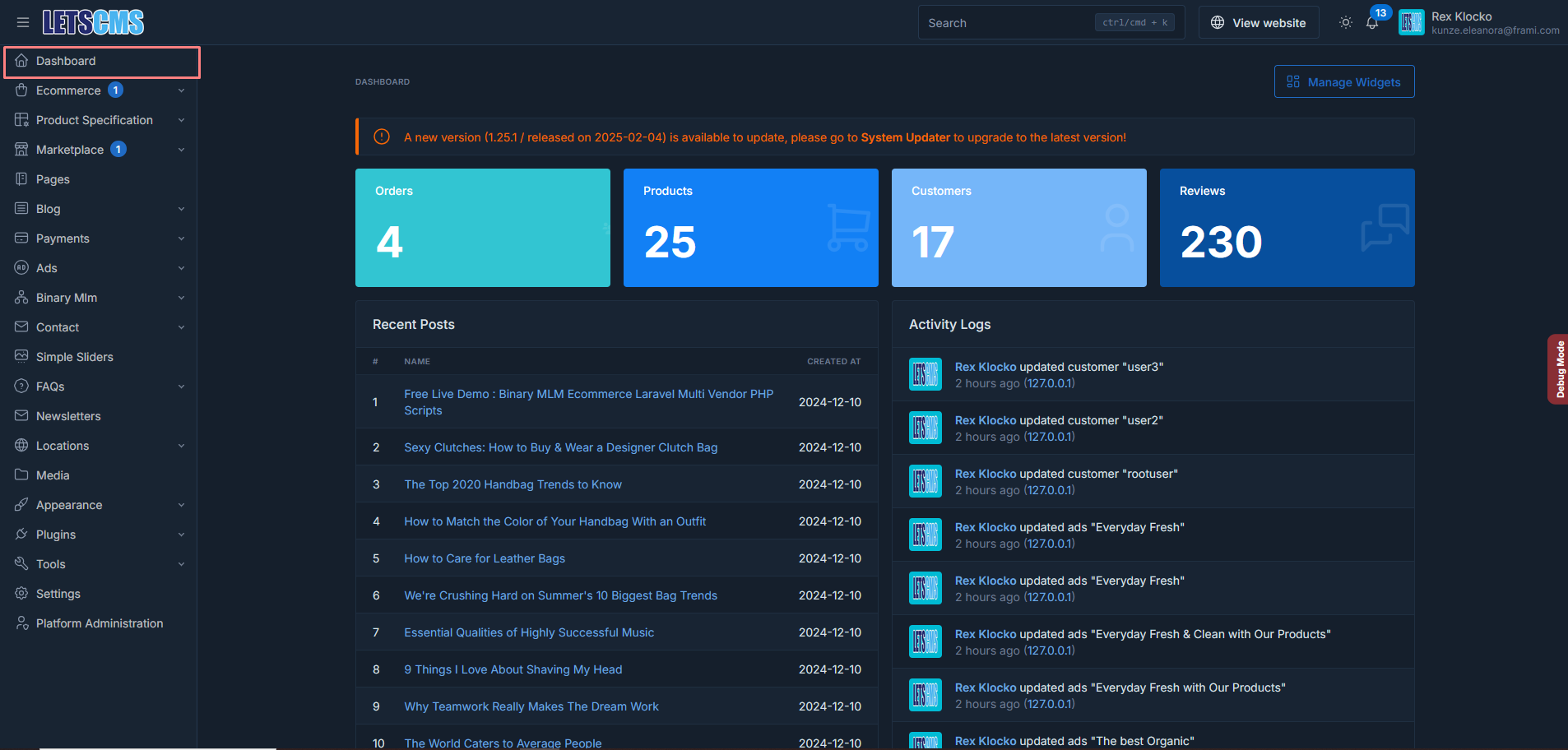Open the Ecommerce section icon in sidebar
Screen dimensions: 1568x750
(21, 90)
